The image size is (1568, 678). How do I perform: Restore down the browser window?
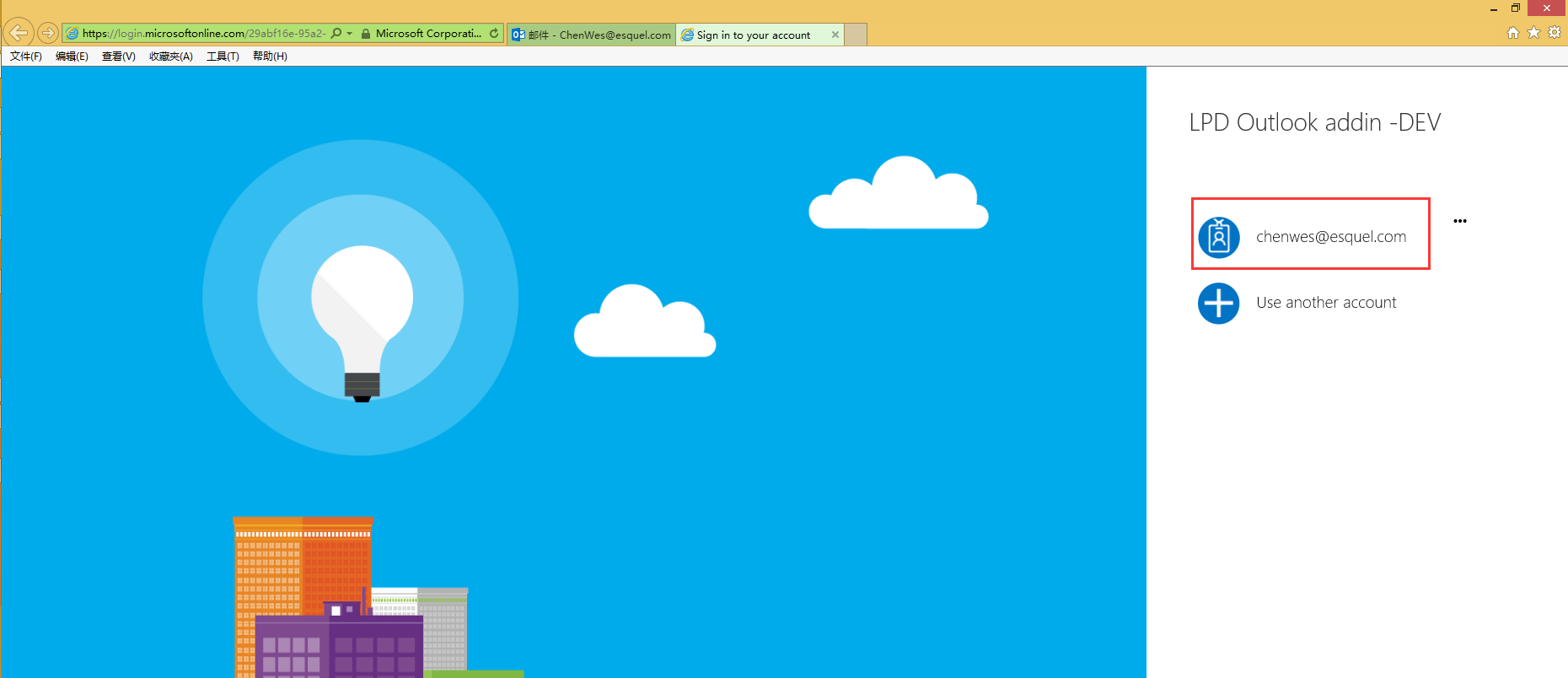1515,8
